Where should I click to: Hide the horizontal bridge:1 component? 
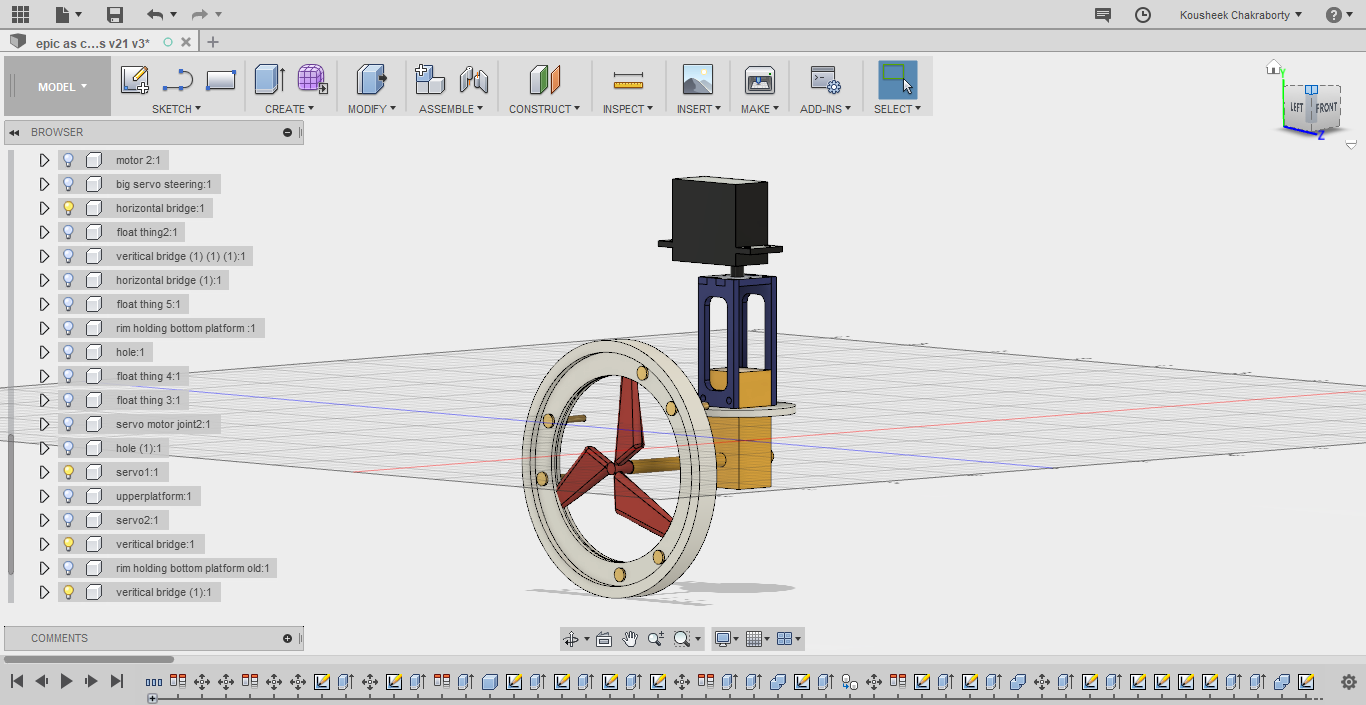click(67, 208)
